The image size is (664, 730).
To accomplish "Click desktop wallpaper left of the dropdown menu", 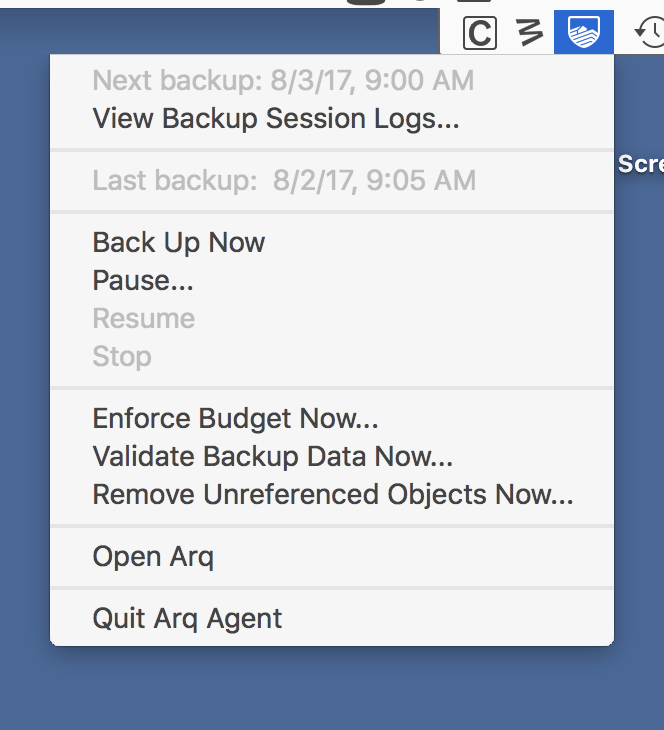I will pos(24,350).
